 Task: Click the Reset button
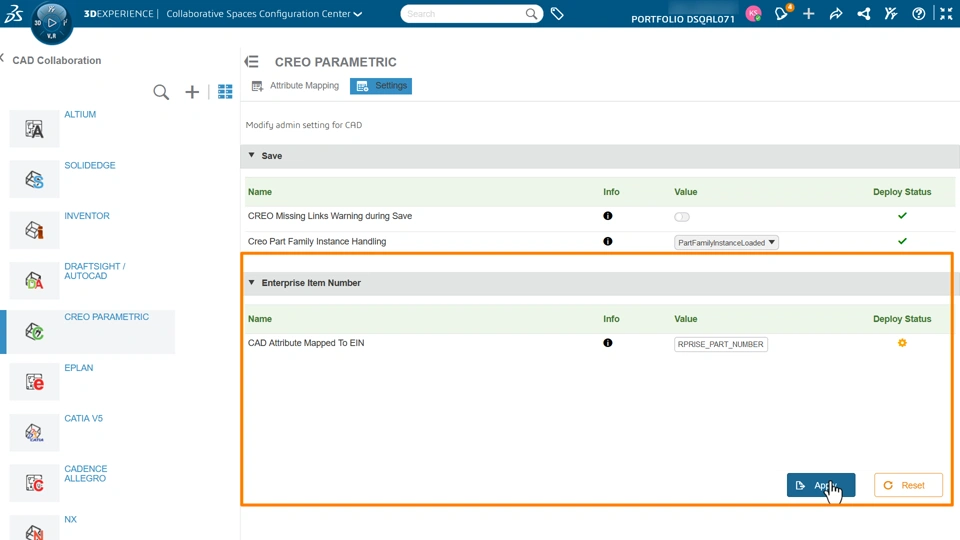pyautogui.click(x=909, y=485)
